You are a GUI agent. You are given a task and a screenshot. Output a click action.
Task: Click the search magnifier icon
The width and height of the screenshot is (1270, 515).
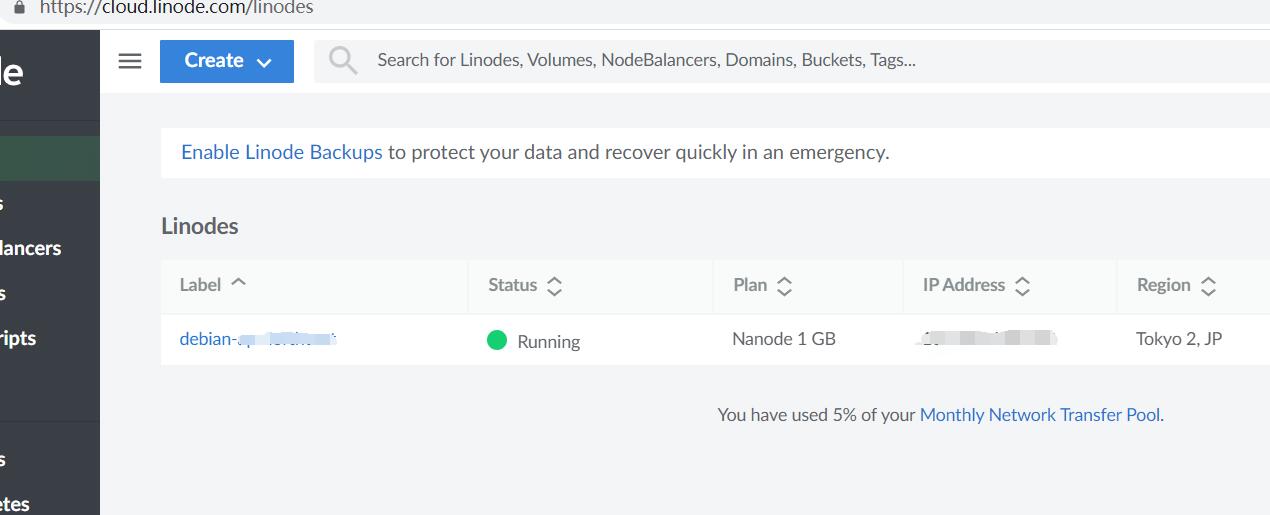[343, 61]
